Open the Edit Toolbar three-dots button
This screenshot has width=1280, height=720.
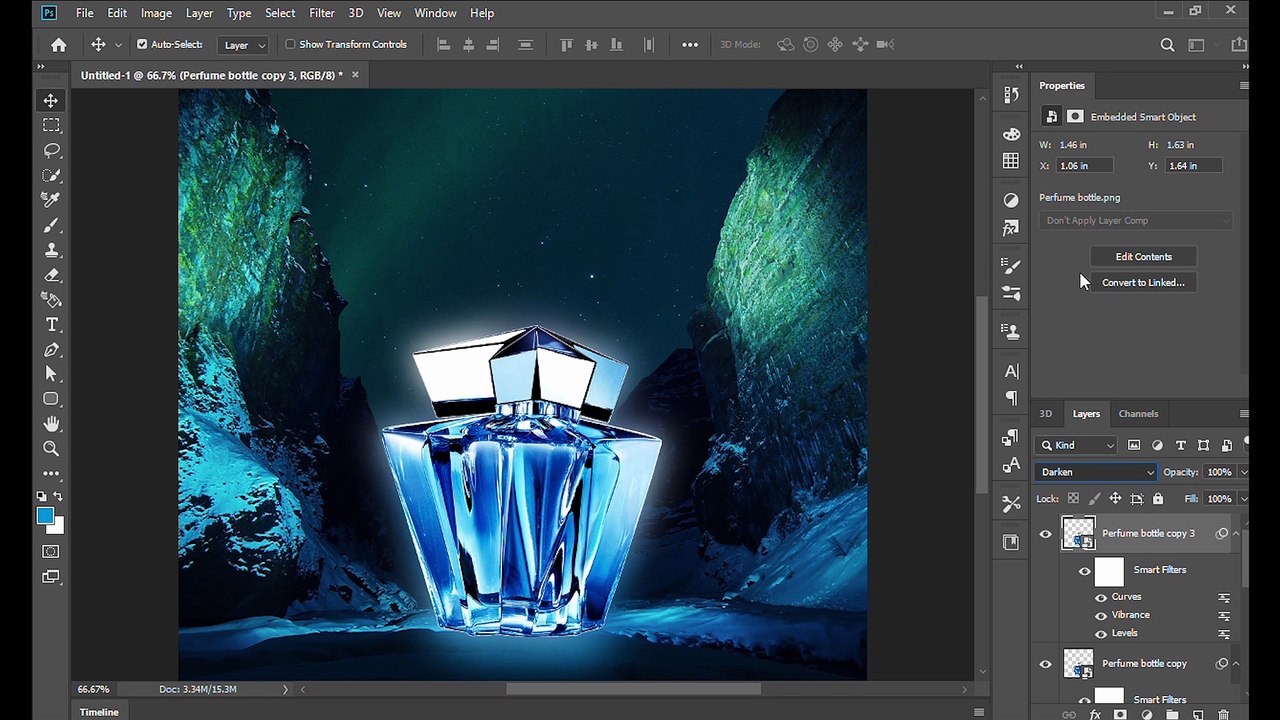(x=51, y=473)
